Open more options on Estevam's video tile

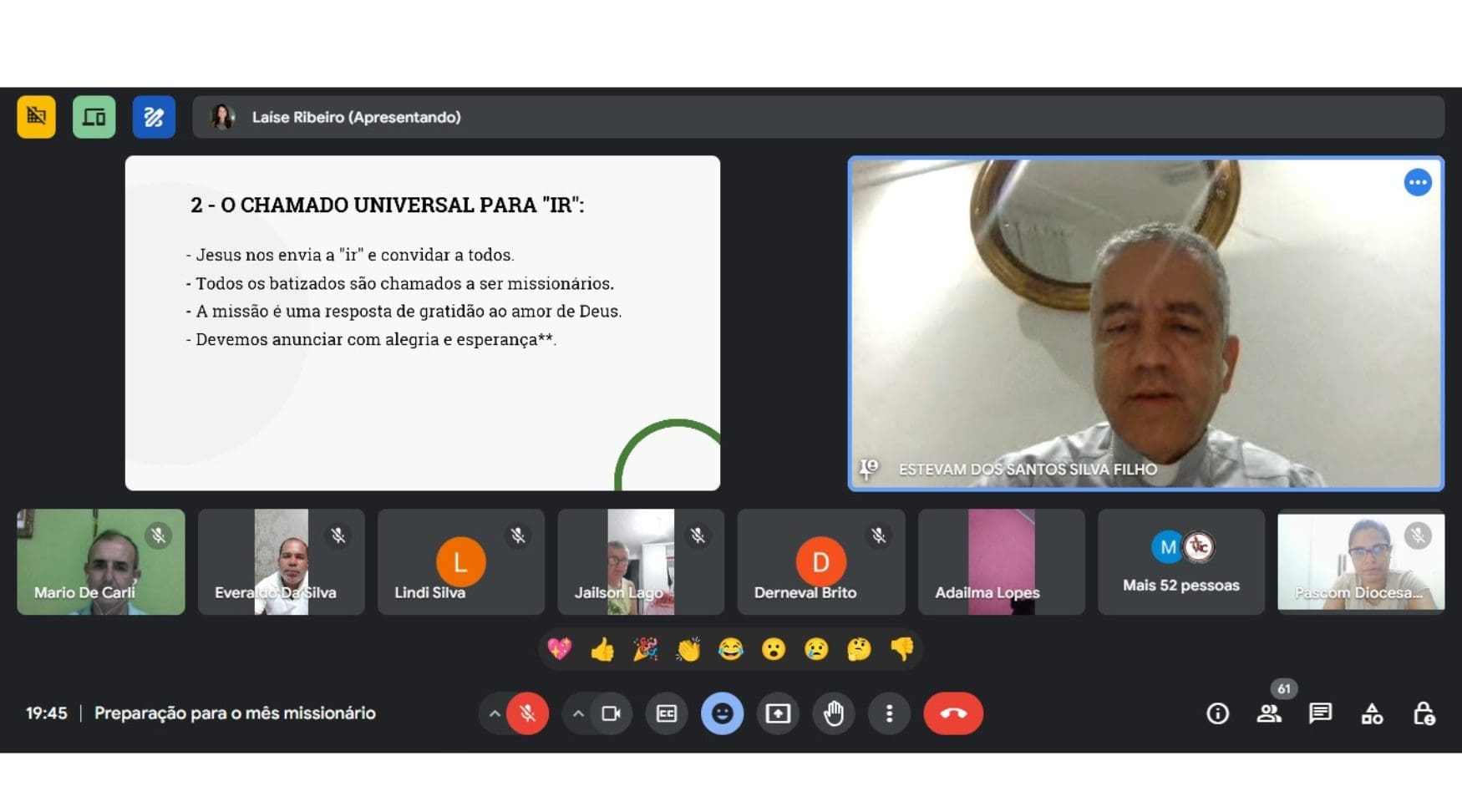click(1417, 182)
